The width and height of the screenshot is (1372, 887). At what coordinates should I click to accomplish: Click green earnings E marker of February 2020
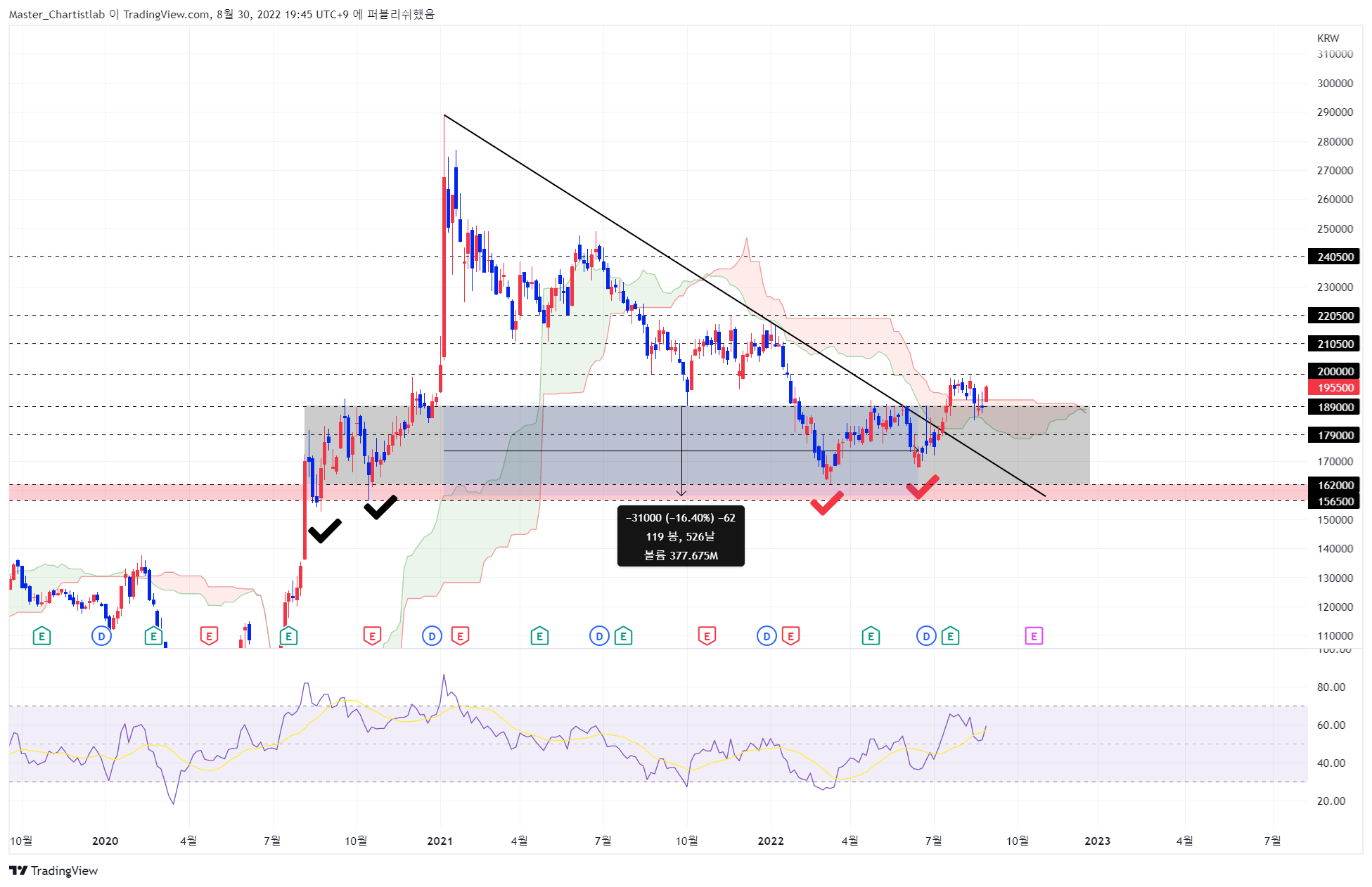(x=153, y=637)
